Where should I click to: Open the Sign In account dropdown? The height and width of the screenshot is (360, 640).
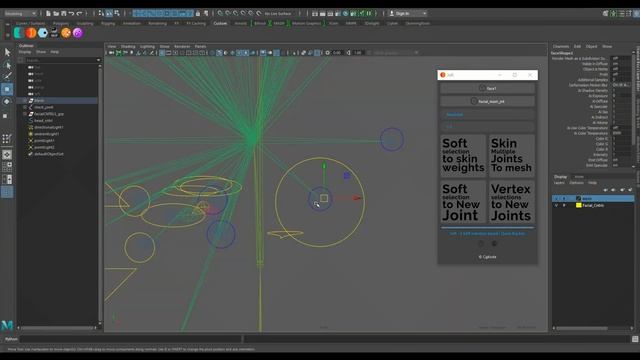click(407, 13)
